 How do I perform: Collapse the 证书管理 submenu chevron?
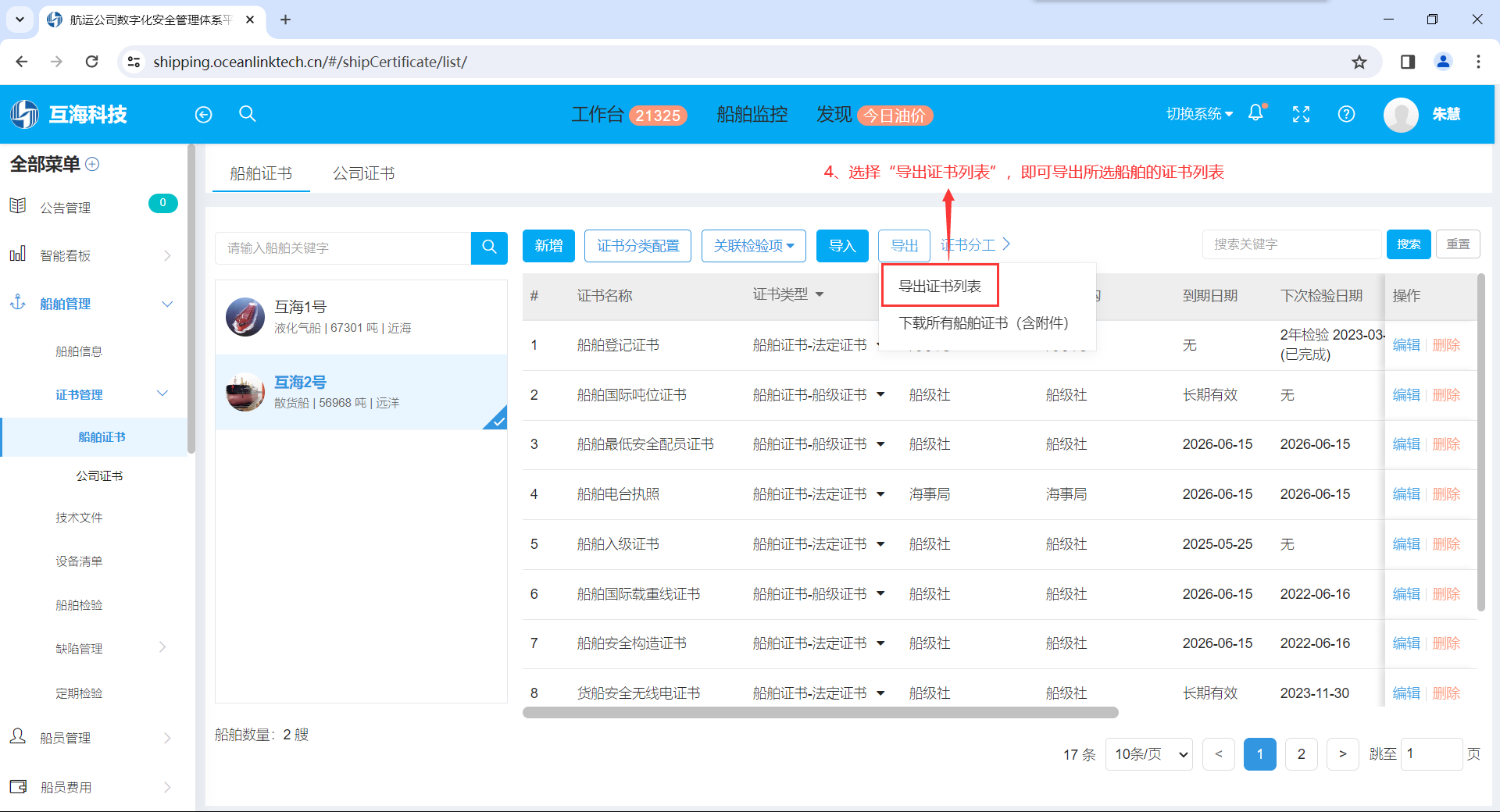pyautogui.click(x=162, y=394)
